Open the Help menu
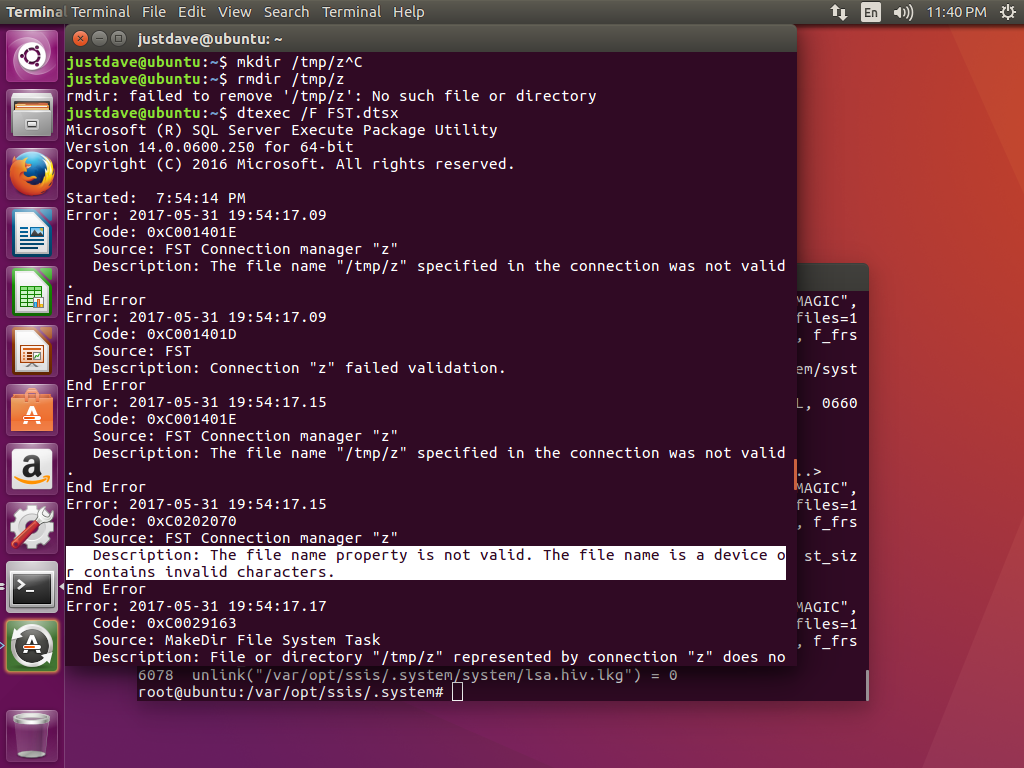 [x=408, y=12]
